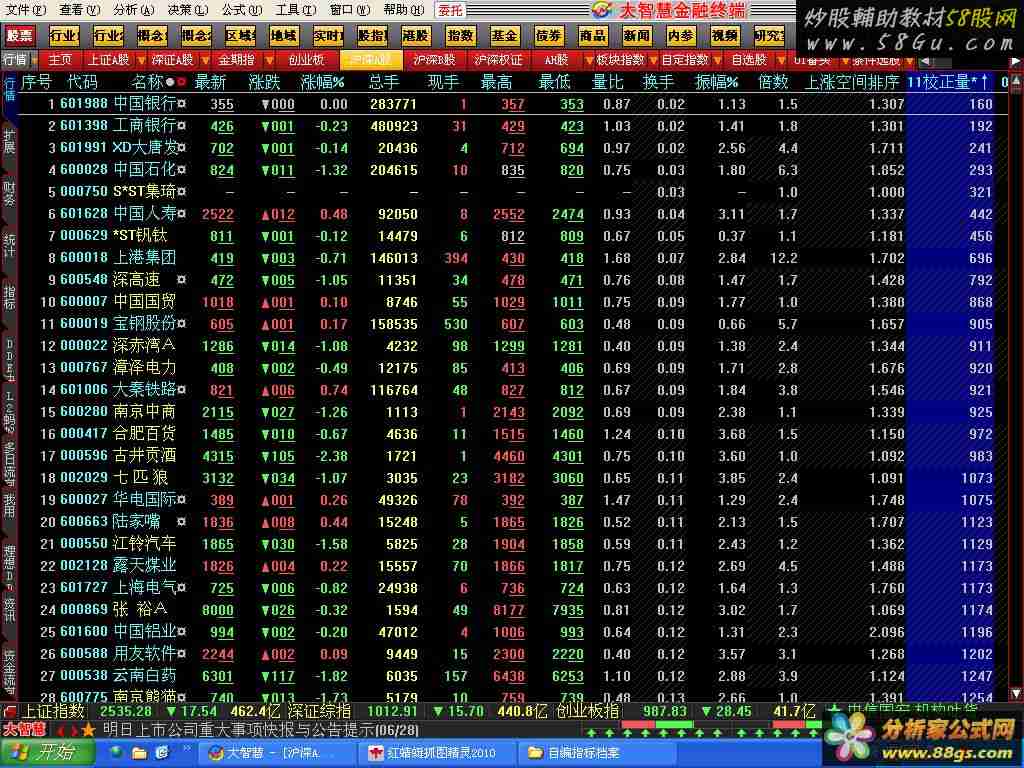Open the 概念 toolbar button beside 行业
This screenshot has height=768, width=1024.
pyautogui.click(x=152, y=35)
